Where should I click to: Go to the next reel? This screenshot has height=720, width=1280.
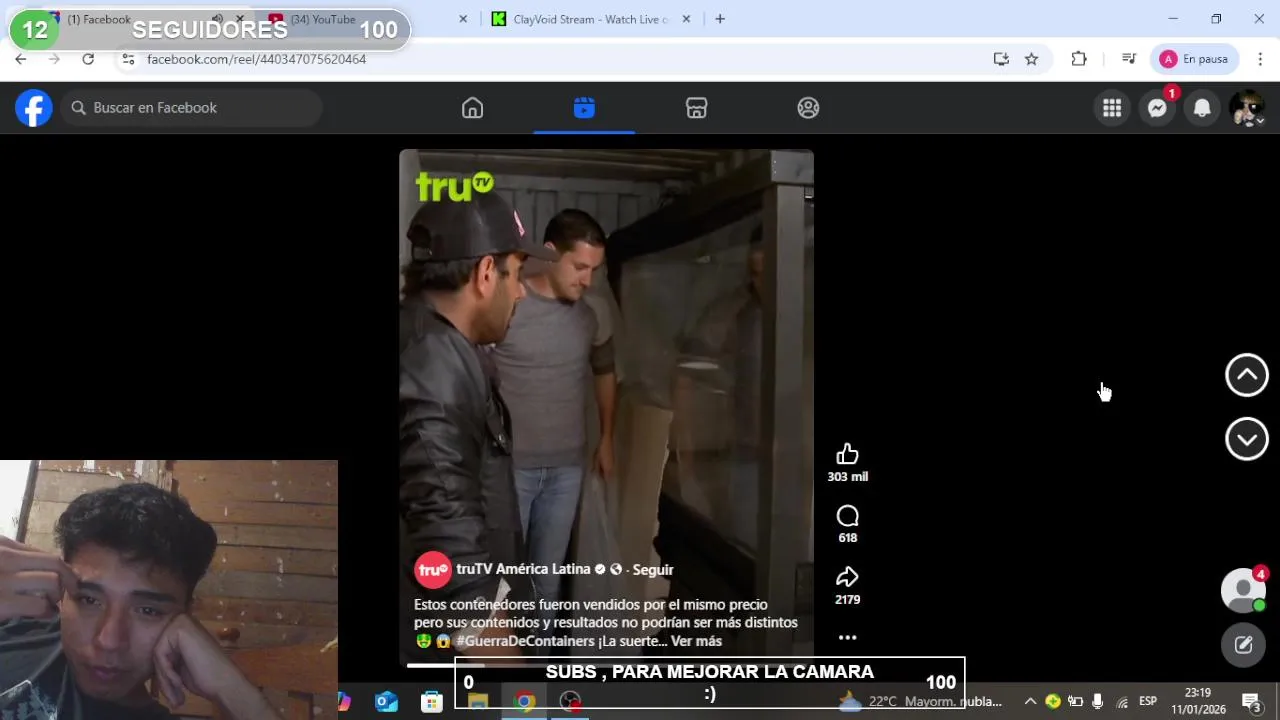coord(1247,439)
